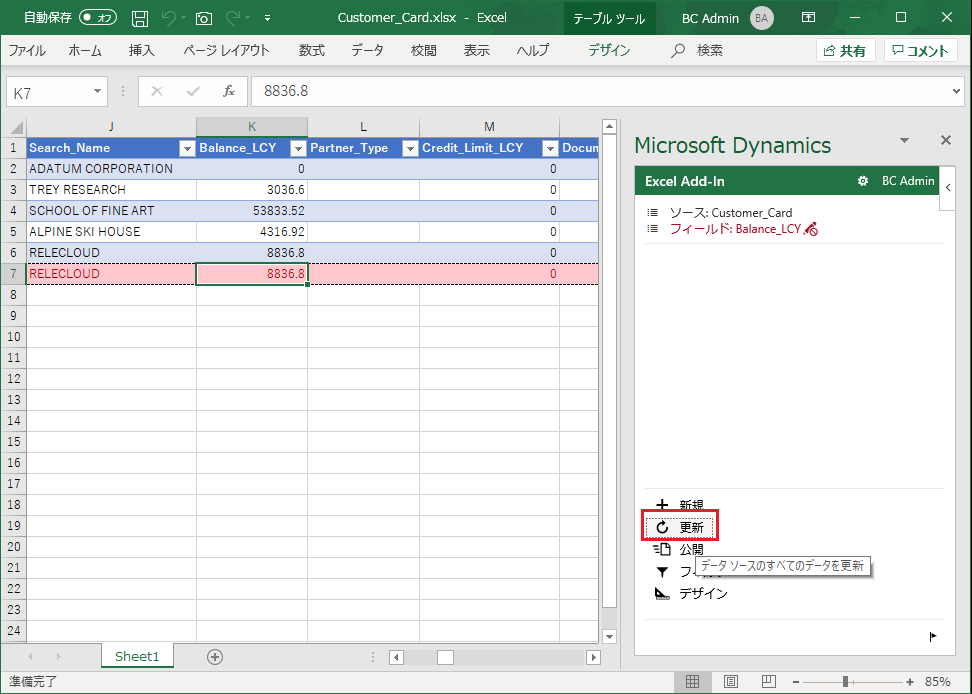Select row 10 header
The height and width of the screenshot is (694, 972).
click(14, 337)
